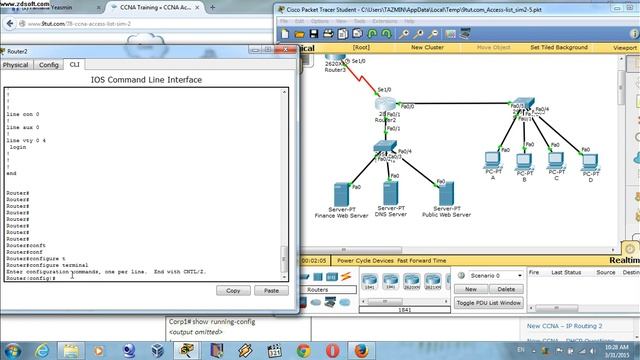The height and width of the screenshot is (360, 640).
Task: Open file using the folder toolbar icon
Action: click(x=300, y=34)
